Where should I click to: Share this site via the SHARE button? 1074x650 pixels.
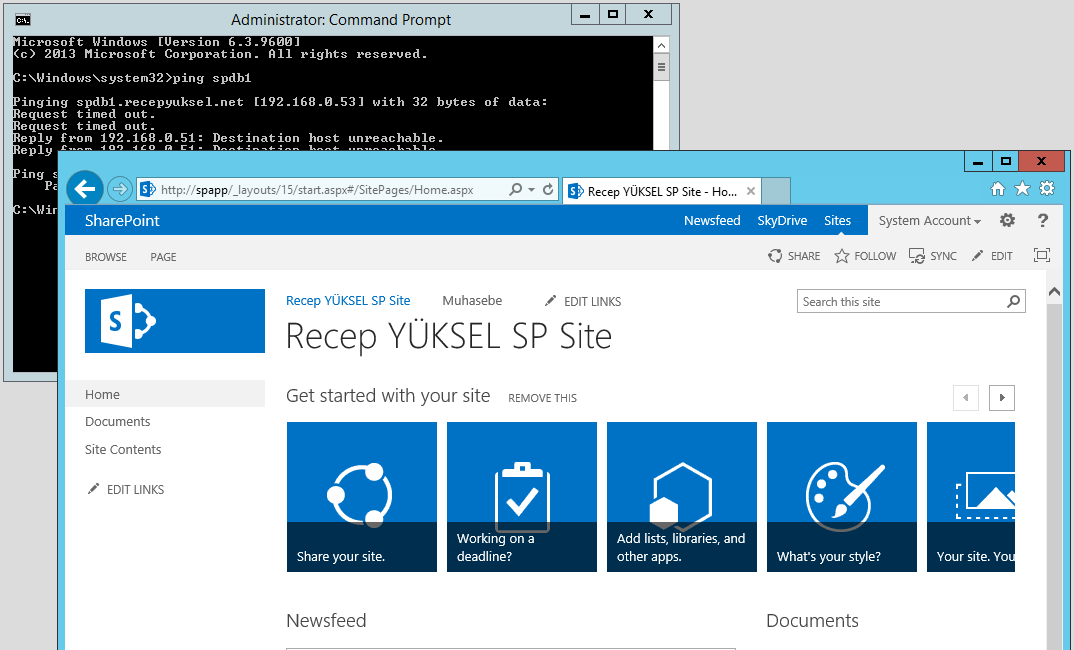795,256
